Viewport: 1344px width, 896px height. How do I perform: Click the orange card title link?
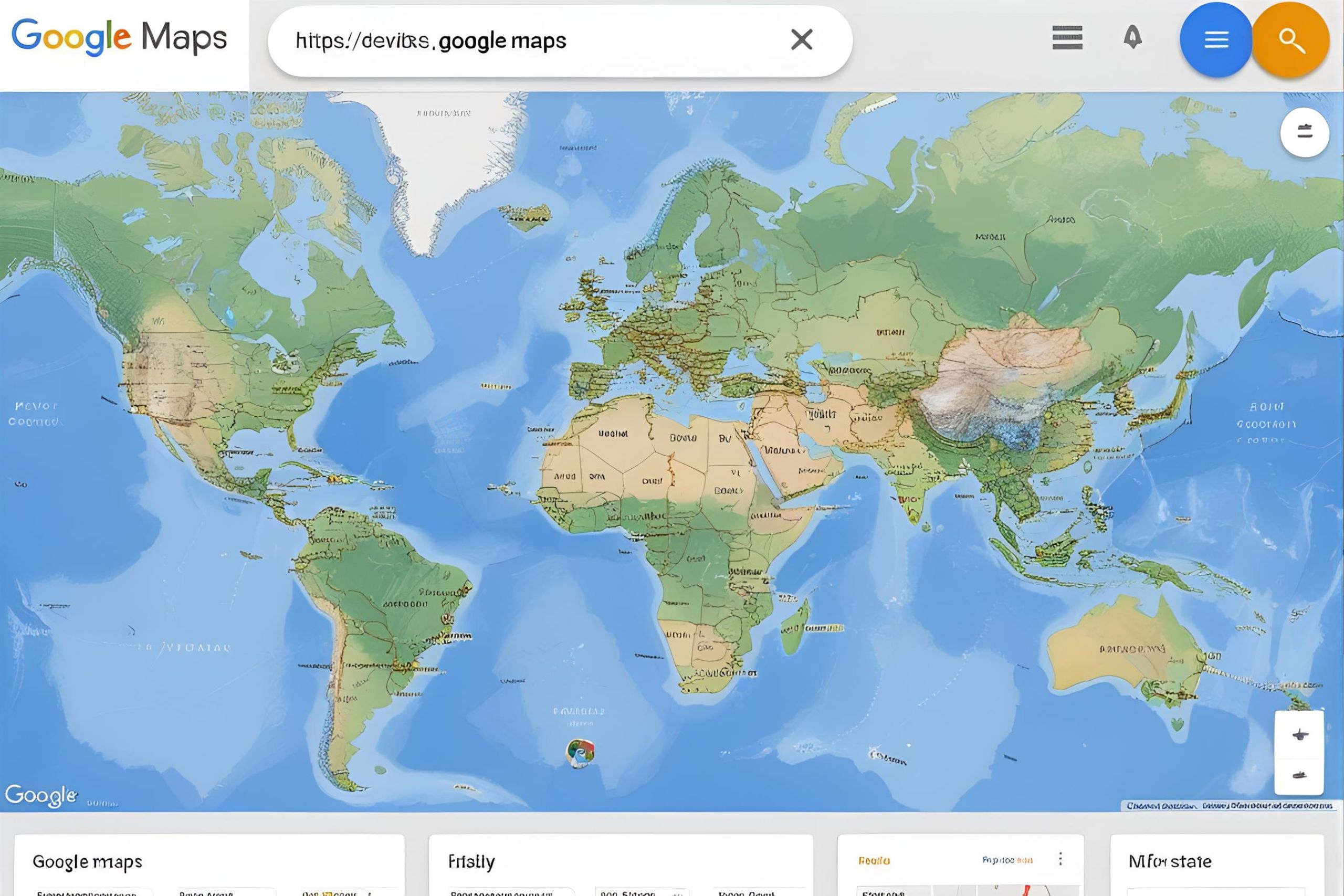click(x=874, y=861)
